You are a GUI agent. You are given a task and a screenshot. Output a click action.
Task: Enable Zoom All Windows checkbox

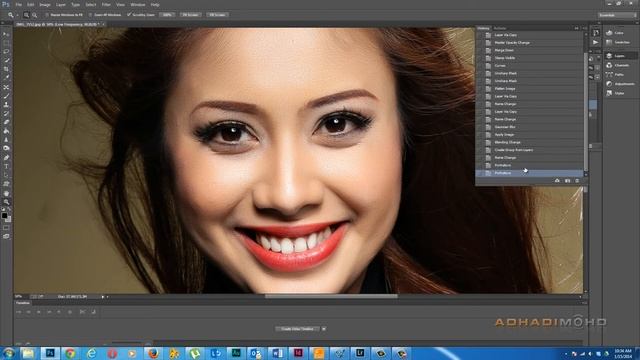point(91,15)
